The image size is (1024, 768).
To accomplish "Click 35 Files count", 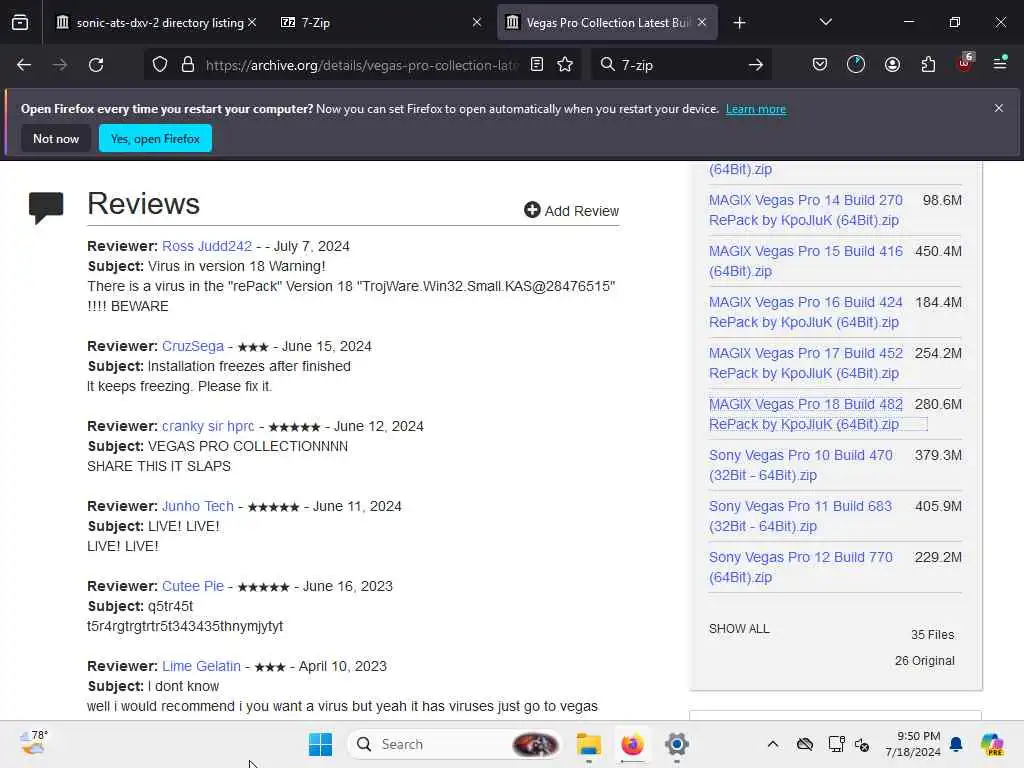I will [933, 635].
